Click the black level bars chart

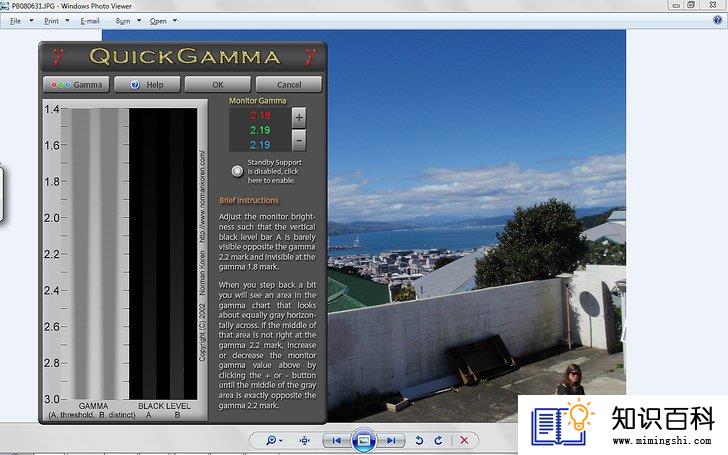pyautogui.click(x=163, y=254)
